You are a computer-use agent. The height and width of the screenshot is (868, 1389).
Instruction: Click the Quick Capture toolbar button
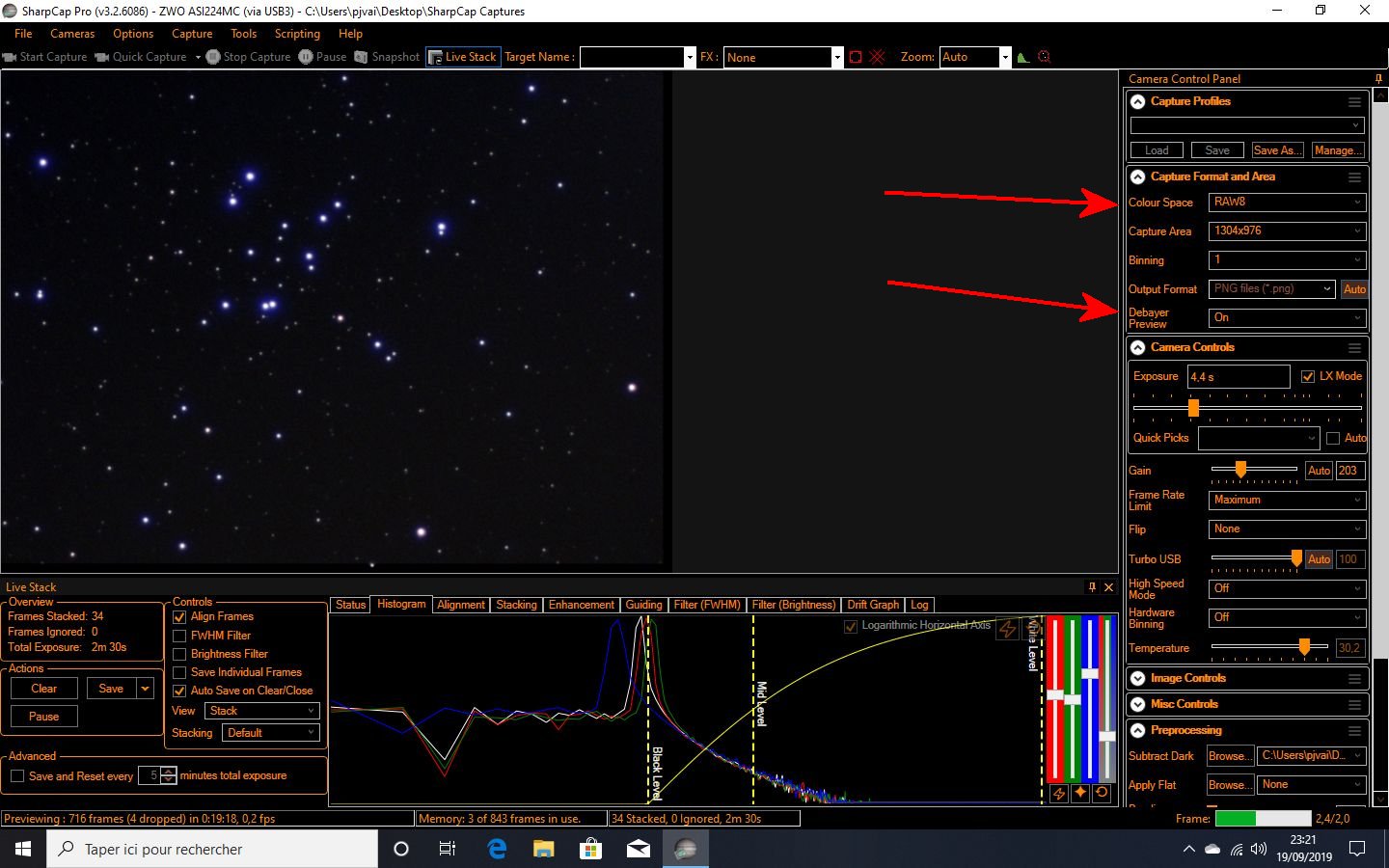click(x=141, y=57)
